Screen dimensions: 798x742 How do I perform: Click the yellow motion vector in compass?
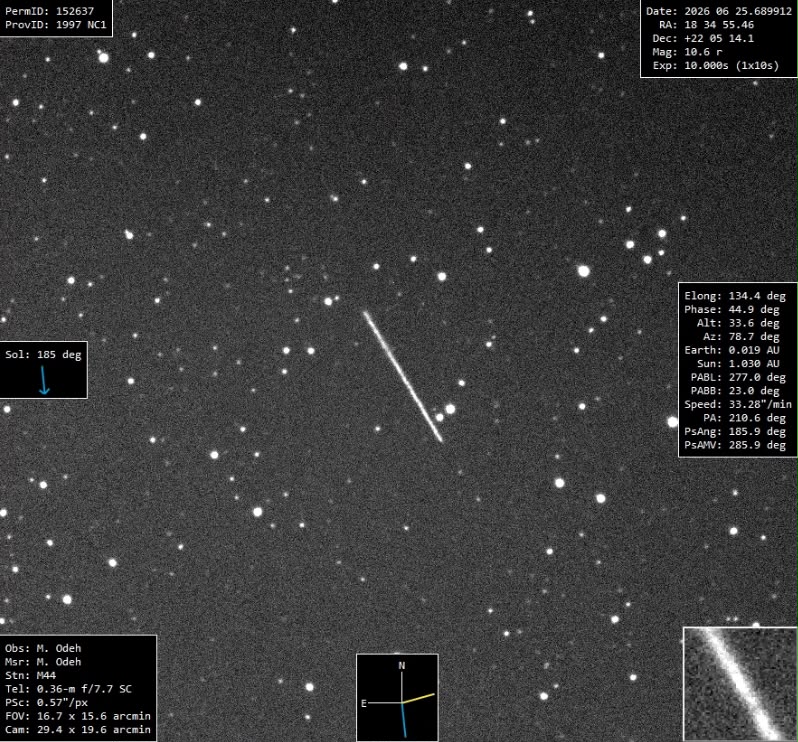tap(418, 698)
